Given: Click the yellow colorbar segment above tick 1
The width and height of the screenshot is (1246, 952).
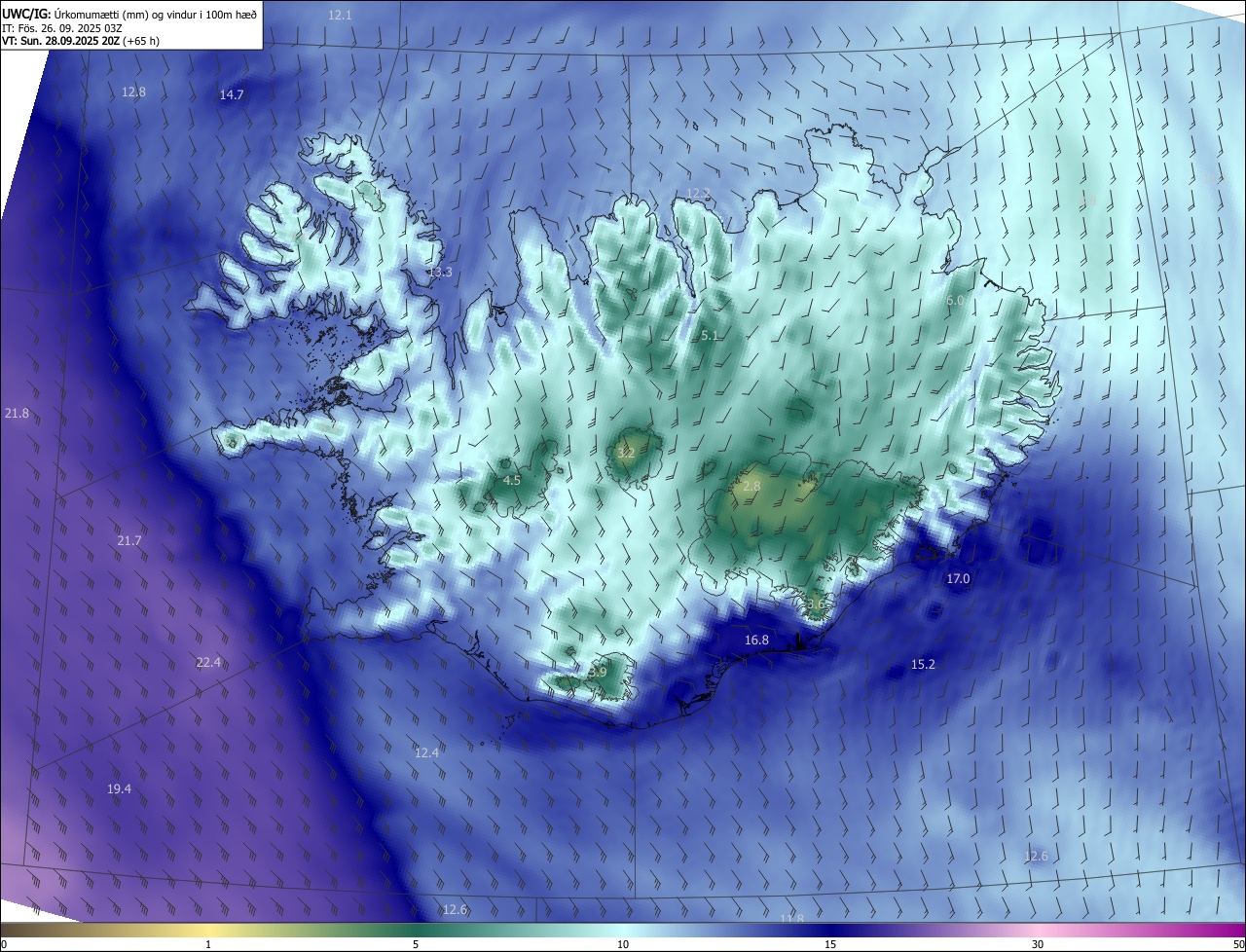Looking at the screenshot, I should pyautogui.click(x=208, y=930).
